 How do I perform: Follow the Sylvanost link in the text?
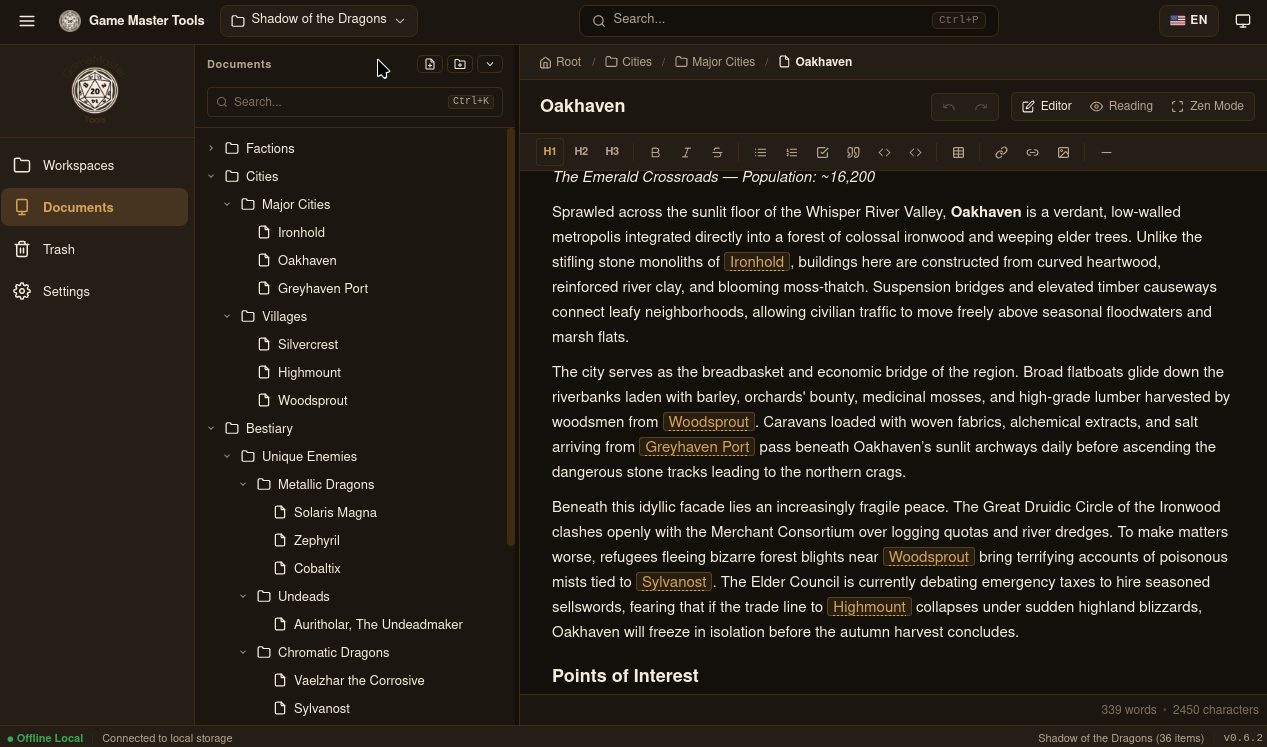[x=674, y=582]
